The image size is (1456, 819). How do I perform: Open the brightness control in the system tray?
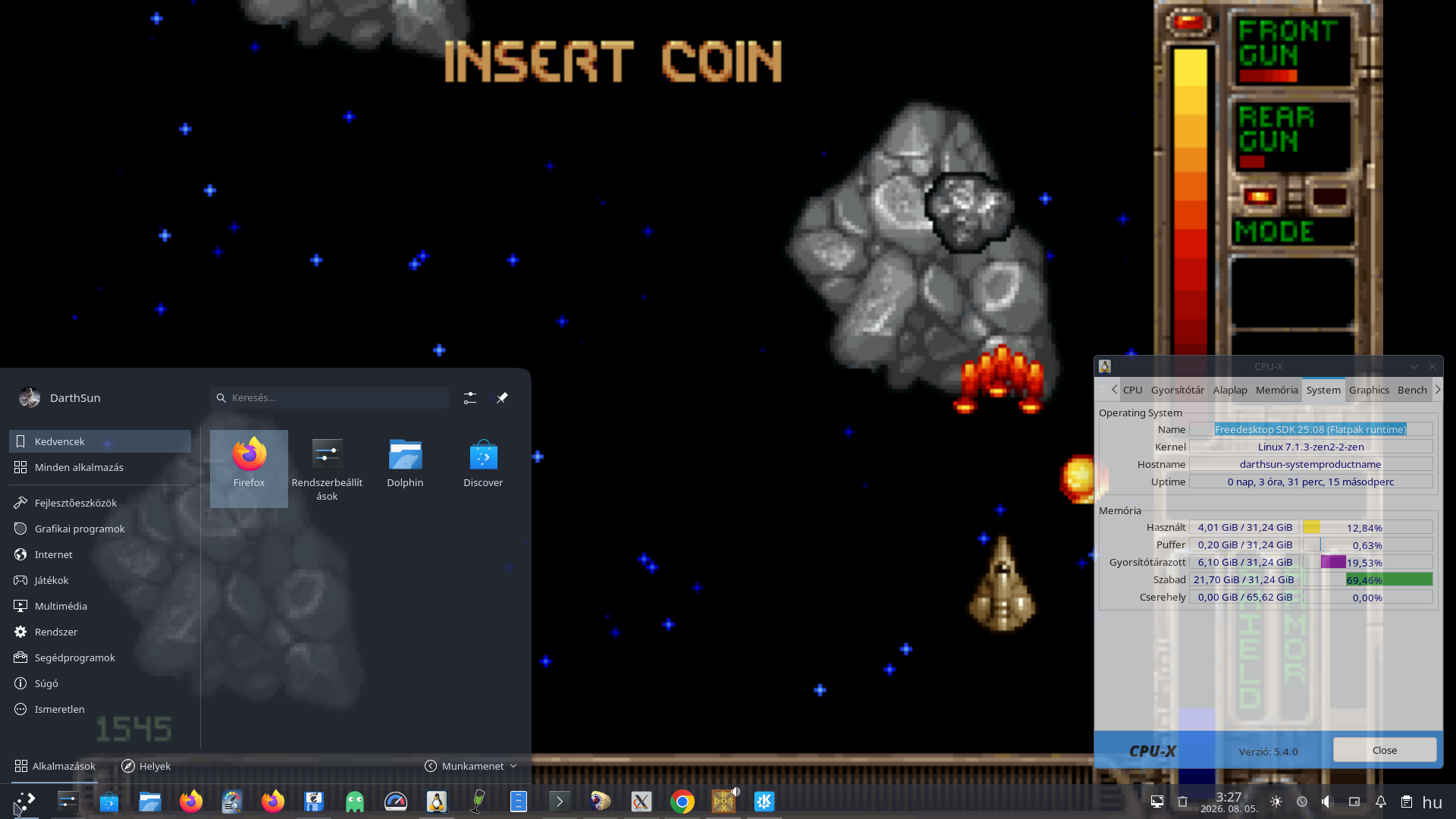click(x=1276, y=802)
